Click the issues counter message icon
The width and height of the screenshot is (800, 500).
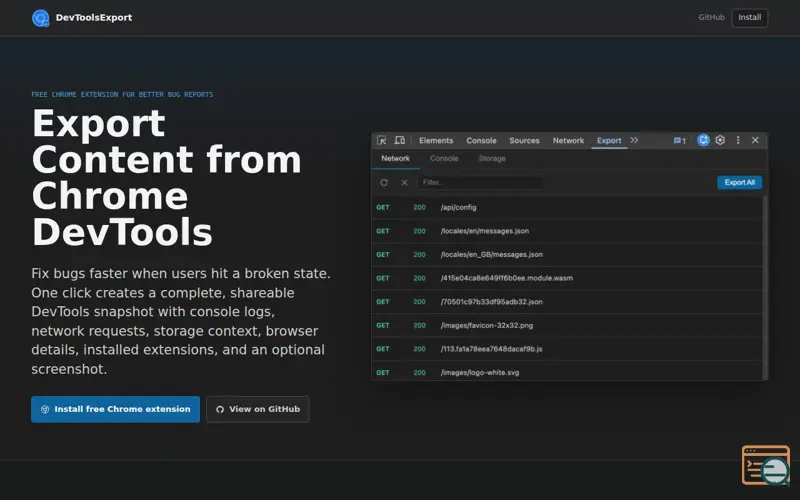[x=679, y=140]
